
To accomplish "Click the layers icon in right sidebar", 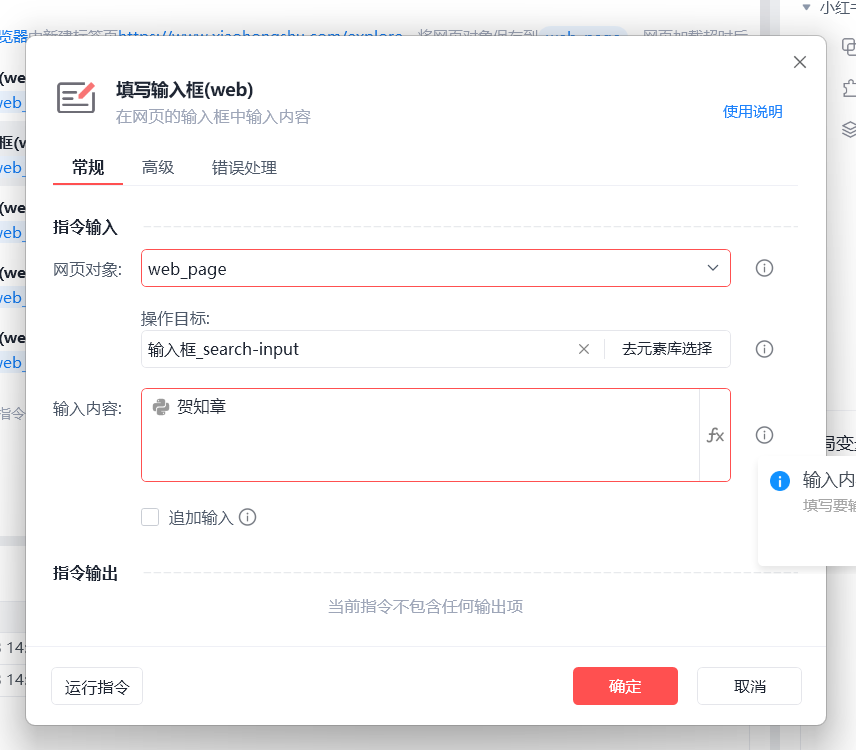I will pyautogui.click(x=849, y=129).
